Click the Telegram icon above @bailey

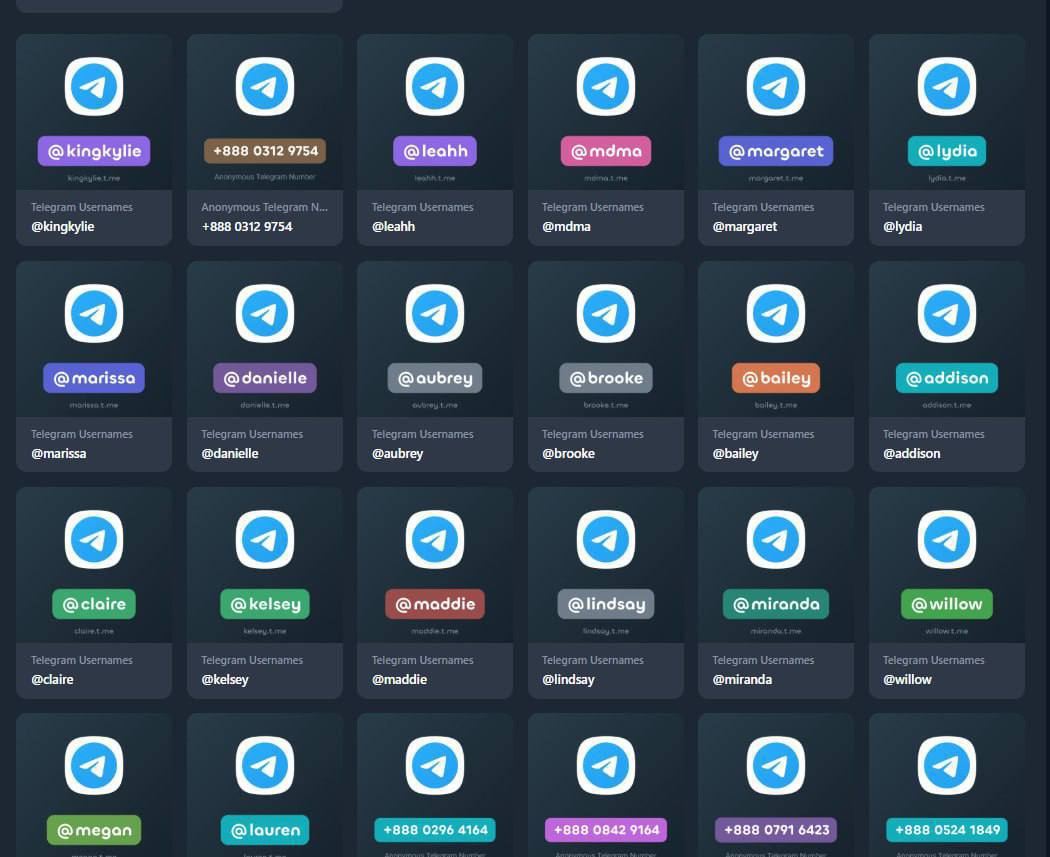[x=775, y=313]
